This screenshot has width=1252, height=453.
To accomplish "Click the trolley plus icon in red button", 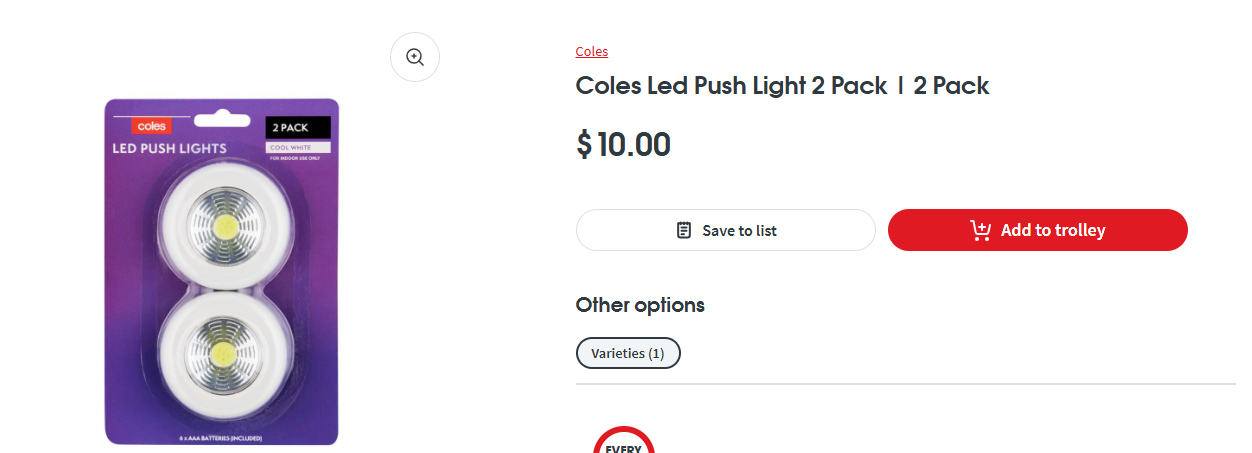I will click(981, 230).
